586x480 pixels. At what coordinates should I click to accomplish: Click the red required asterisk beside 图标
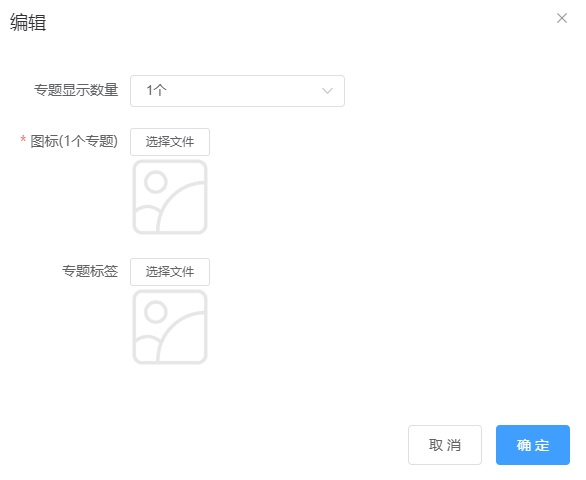coord(23,139)
